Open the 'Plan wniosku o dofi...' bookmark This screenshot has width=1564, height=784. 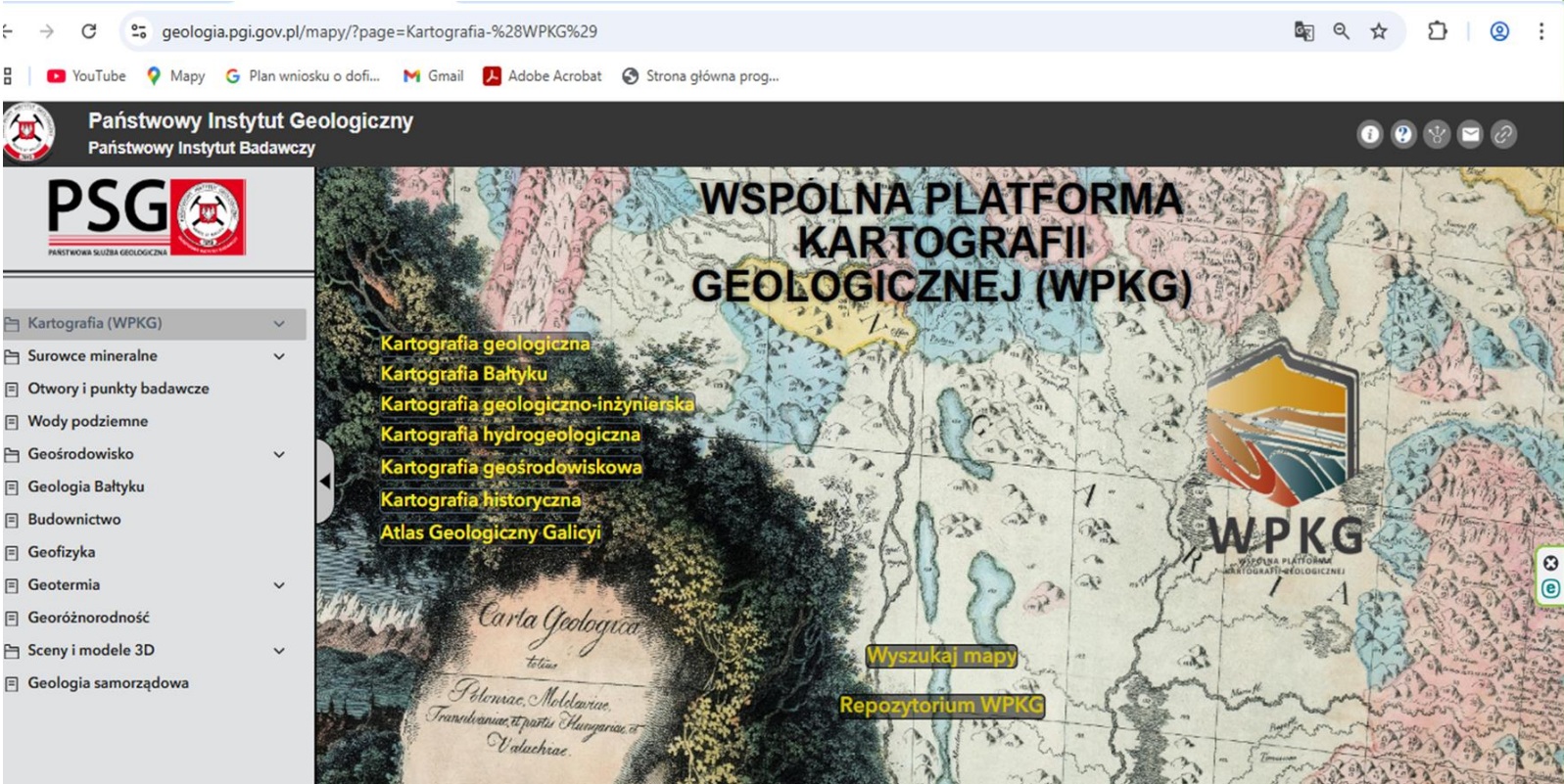[302, 75]
